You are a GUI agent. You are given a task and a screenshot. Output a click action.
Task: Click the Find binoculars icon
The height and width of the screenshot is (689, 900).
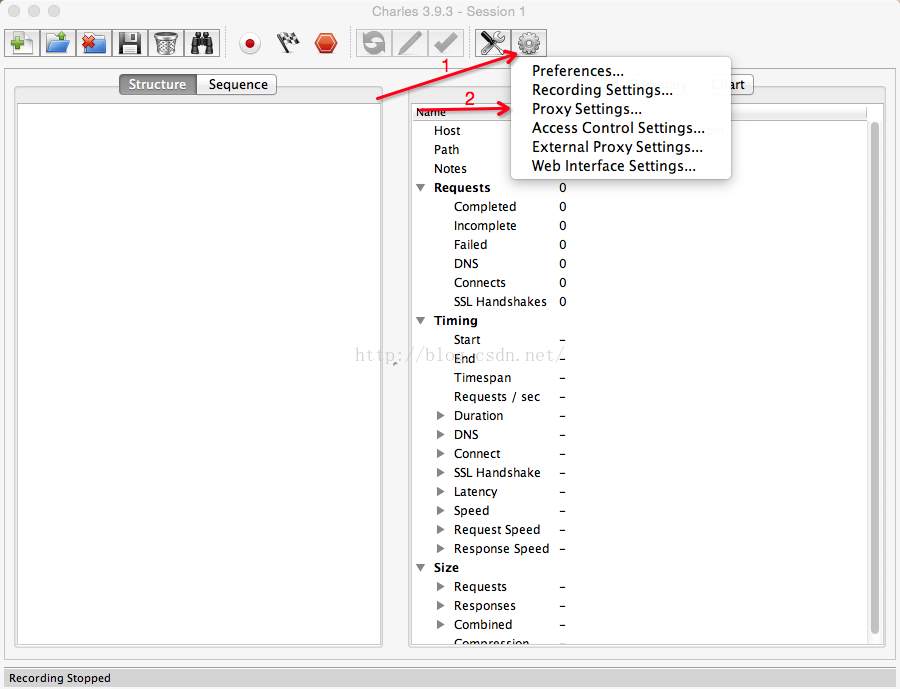coord(202,43)
